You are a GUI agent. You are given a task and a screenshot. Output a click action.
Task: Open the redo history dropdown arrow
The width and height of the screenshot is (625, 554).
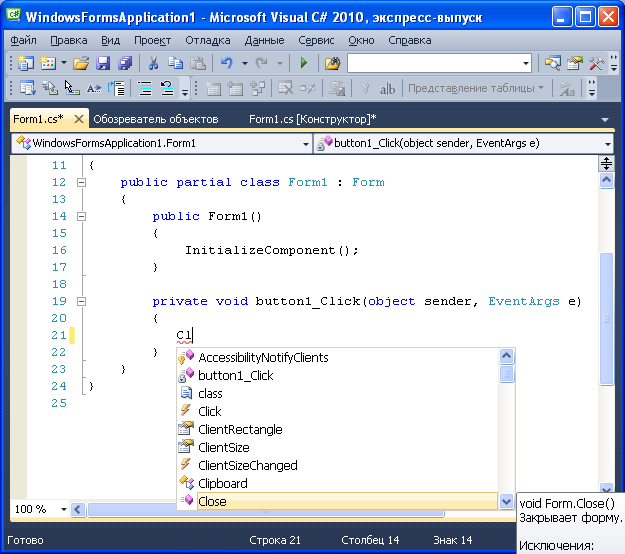point(280,63)
